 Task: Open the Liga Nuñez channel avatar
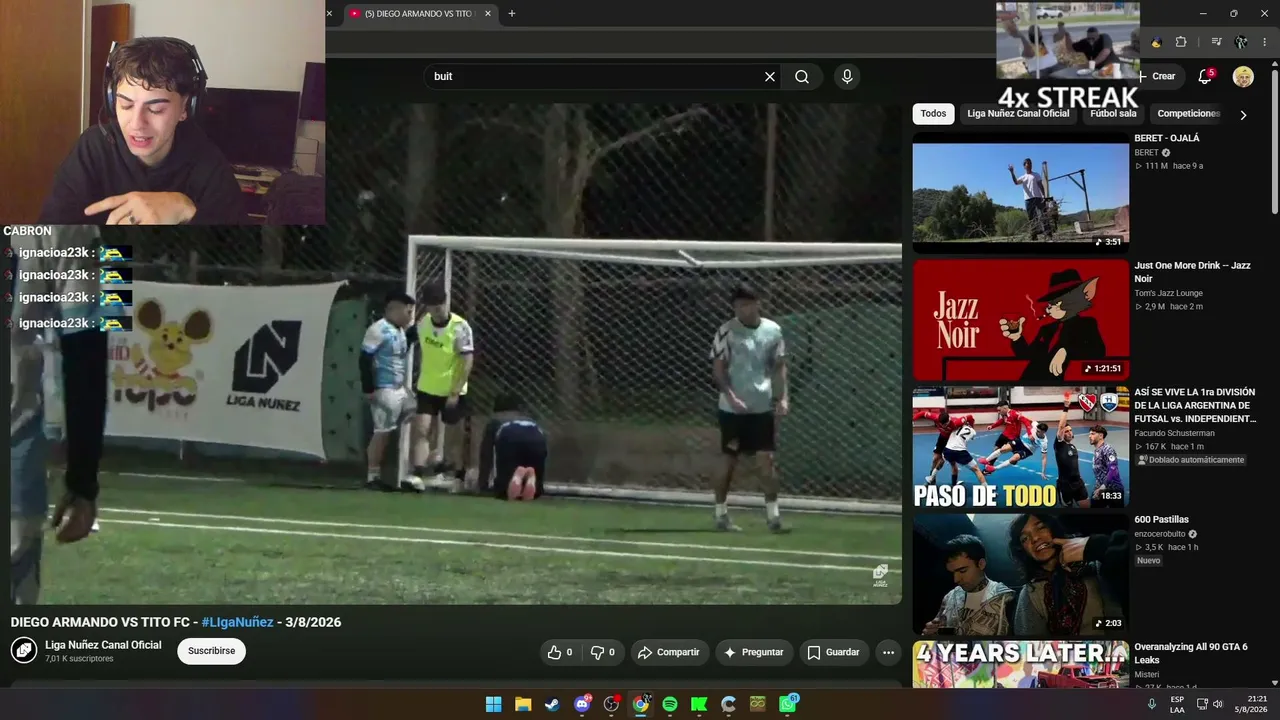click(x=24, y=651)
